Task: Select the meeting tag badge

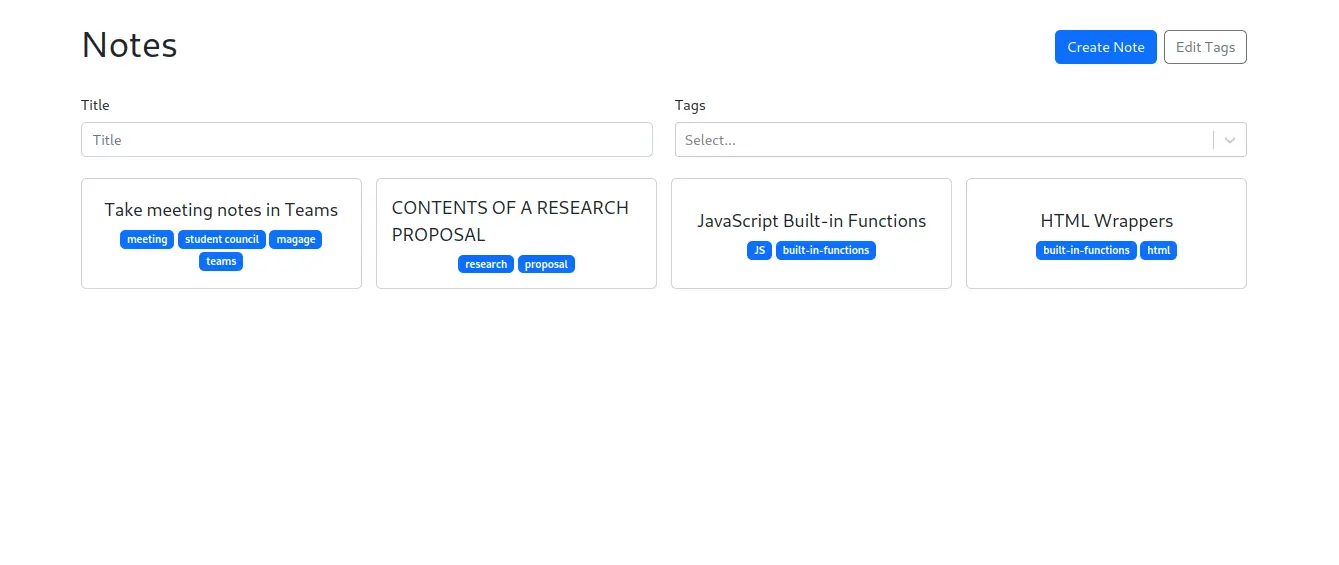Action: pos(147,239)
